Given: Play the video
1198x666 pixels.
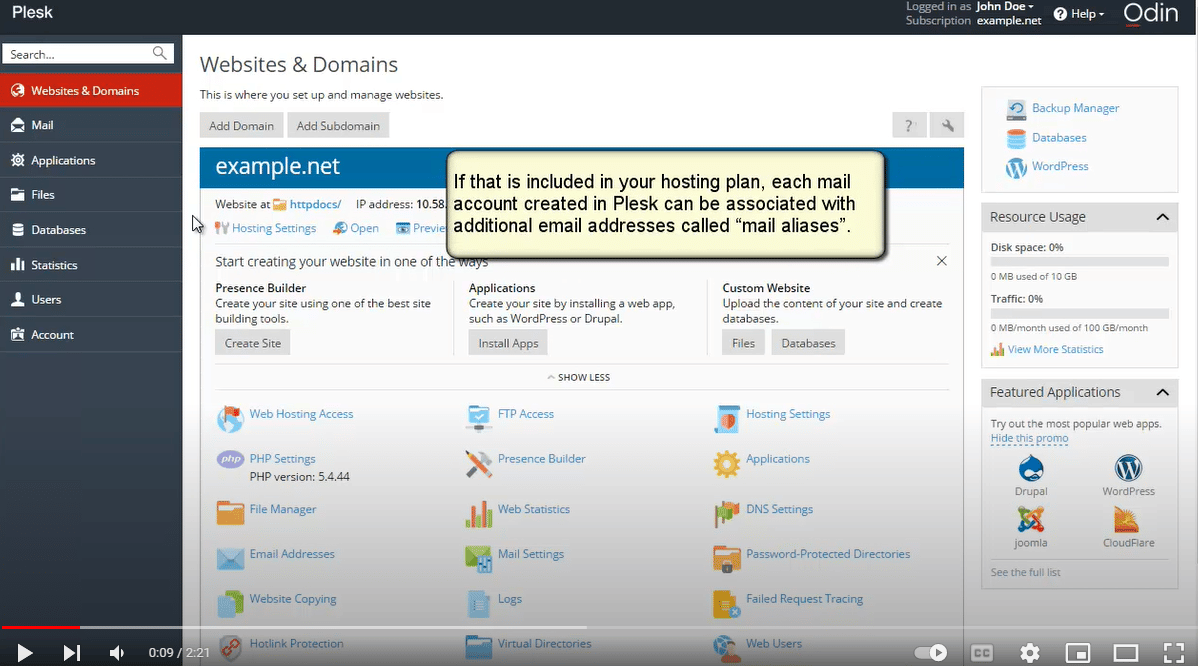Looking at the screenshot, I should (24, 652).
